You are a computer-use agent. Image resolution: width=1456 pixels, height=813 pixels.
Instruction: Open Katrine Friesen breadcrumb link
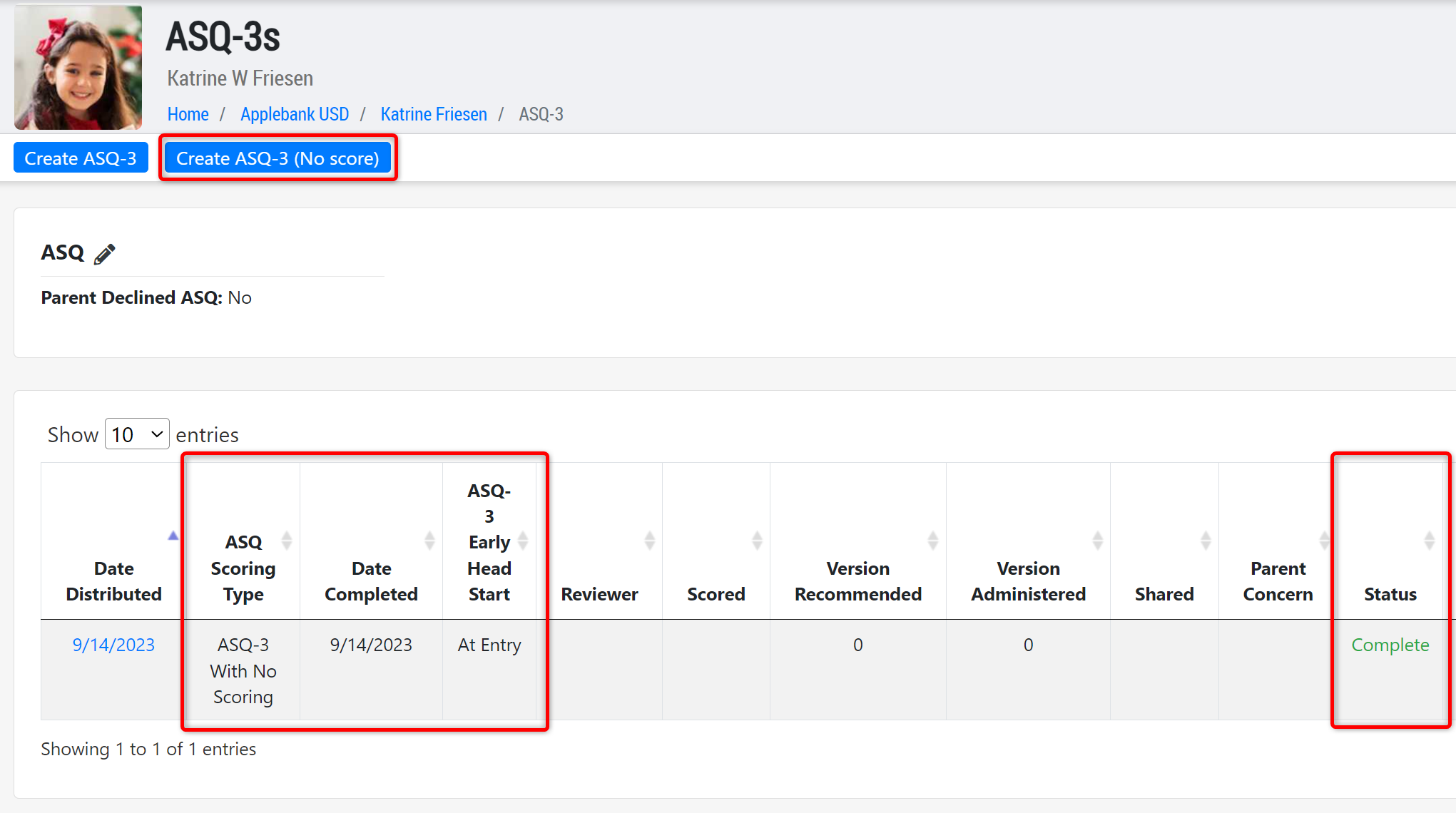click(433, 114)
